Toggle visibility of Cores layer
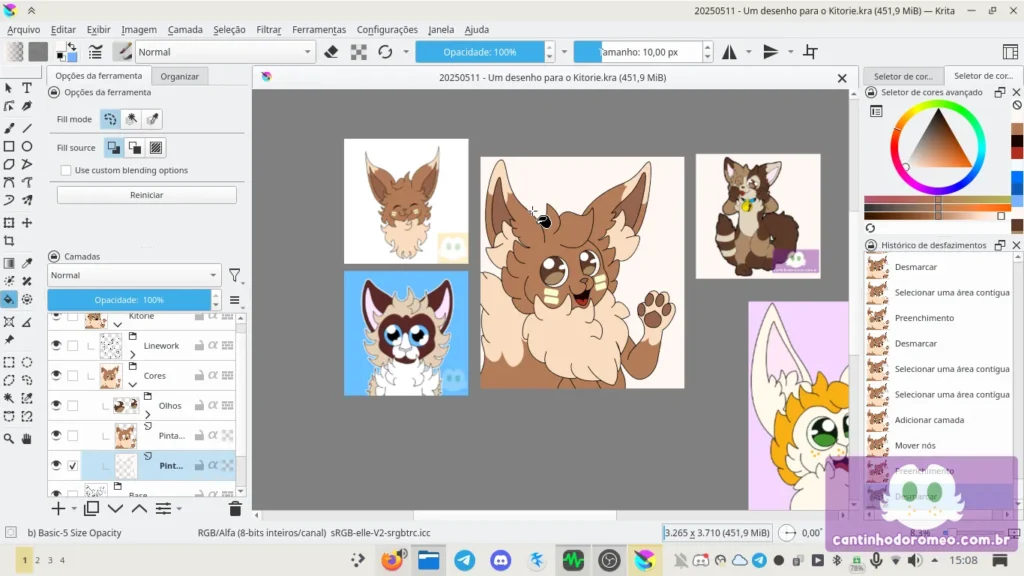Image resolution: width=1024 pixels, height=576 pixels. tap(56, 375)
